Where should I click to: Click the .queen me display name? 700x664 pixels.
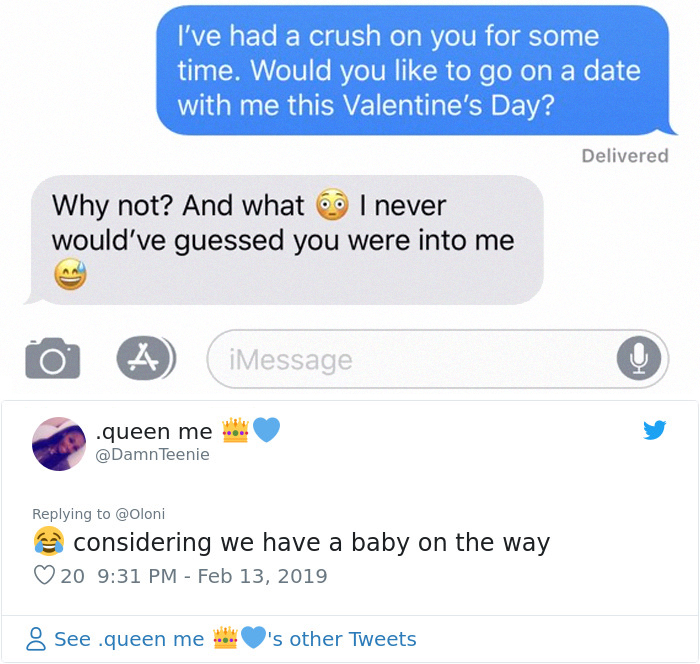coord(154,431)
